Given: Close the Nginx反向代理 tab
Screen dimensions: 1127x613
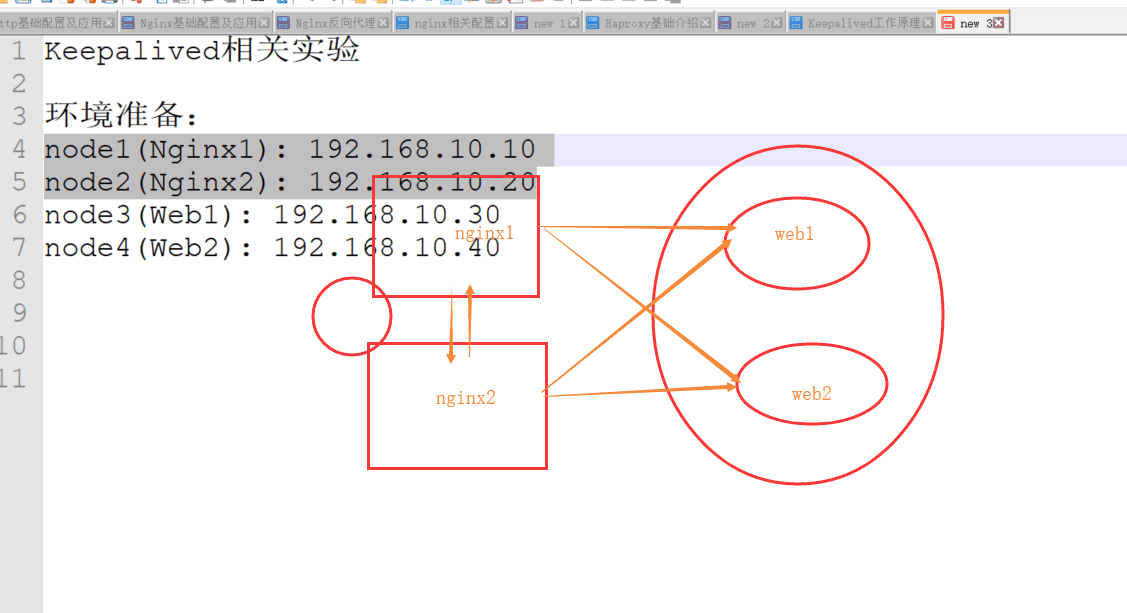Looking at the screenshot, I should 383,23.
